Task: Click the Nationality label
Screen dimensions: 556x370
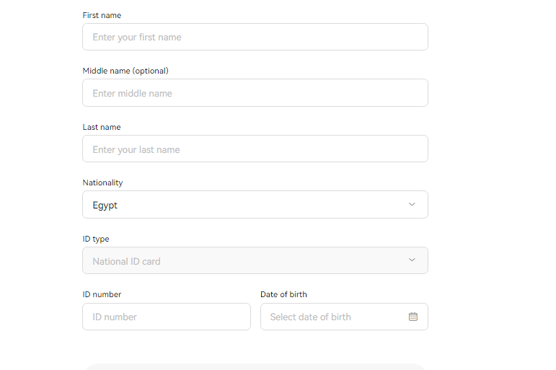Action: coord(103,183)
